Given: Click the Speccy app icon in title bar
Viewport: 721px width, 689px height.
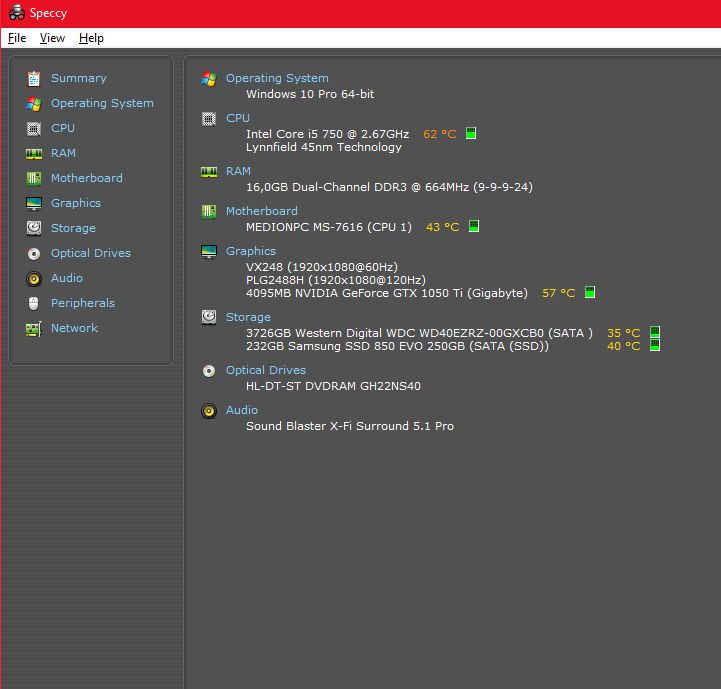Looking at the screenshot, I should pyautogui.click(x=17, y=12).
